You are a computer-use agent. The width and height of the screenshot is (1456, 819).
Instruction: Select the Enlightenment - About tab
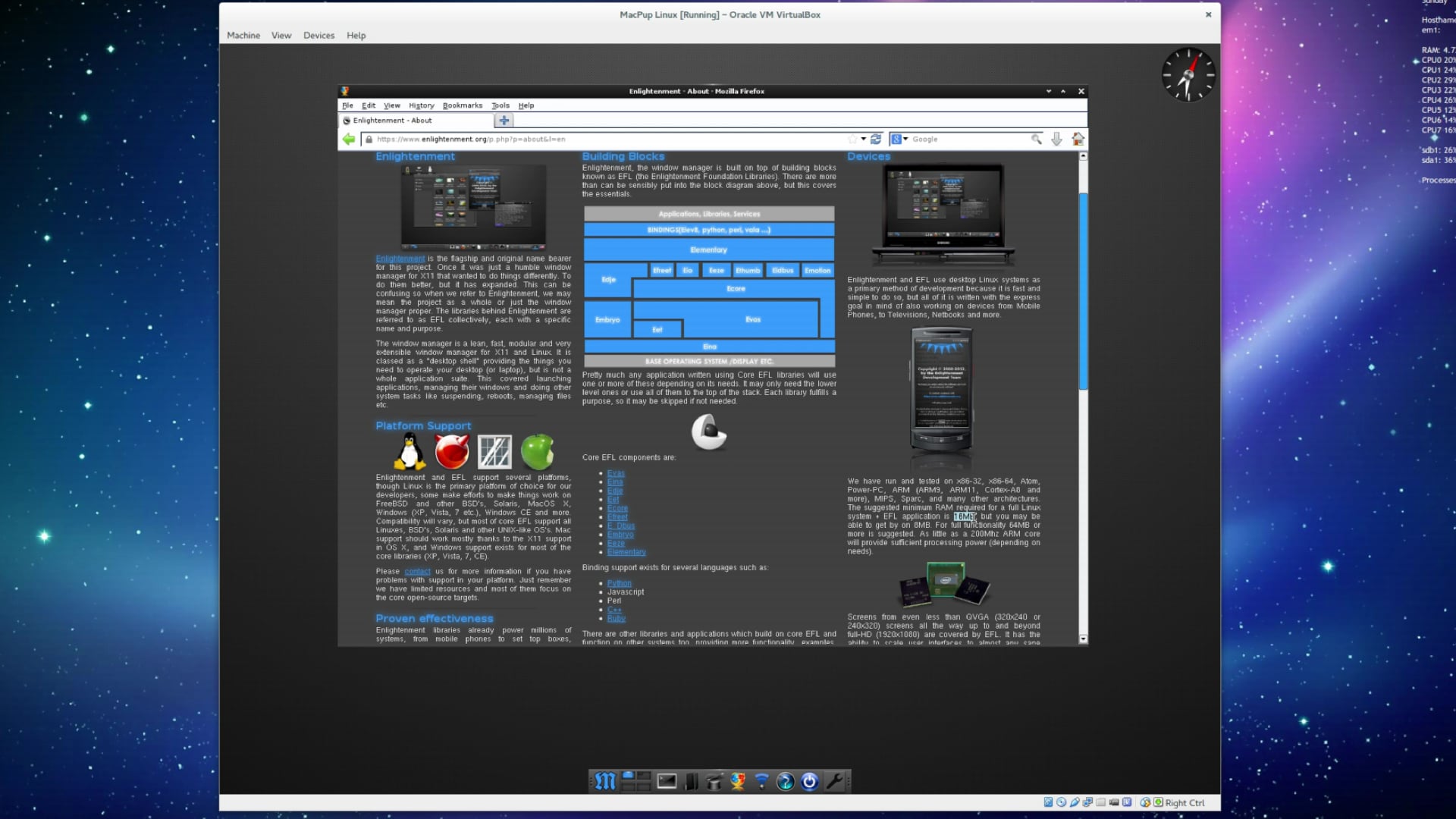(416, 121)
